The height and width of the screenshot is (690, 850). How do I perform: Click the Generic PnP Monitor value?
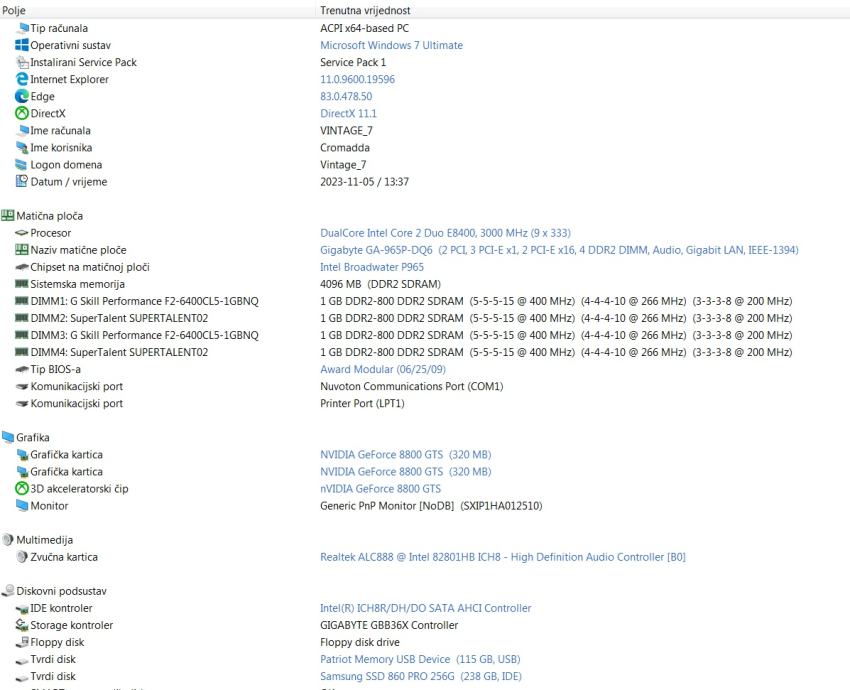pyautogui.click(x=431, y=506)
